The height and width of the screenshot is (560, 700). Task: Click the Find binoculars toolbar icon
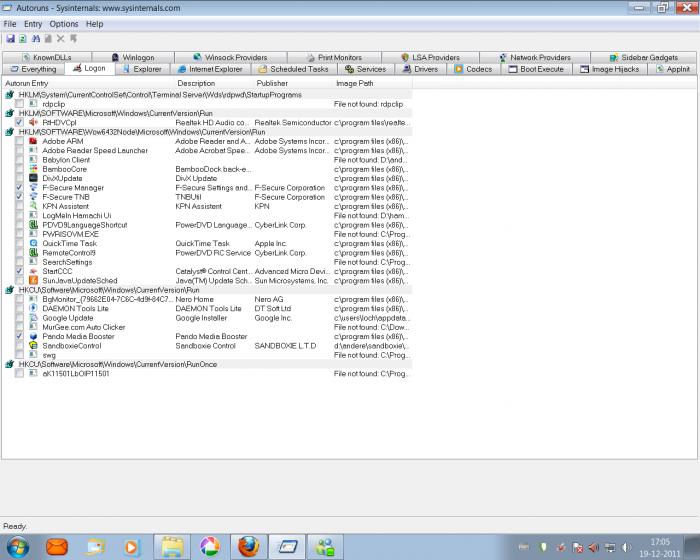click(36, 39)
